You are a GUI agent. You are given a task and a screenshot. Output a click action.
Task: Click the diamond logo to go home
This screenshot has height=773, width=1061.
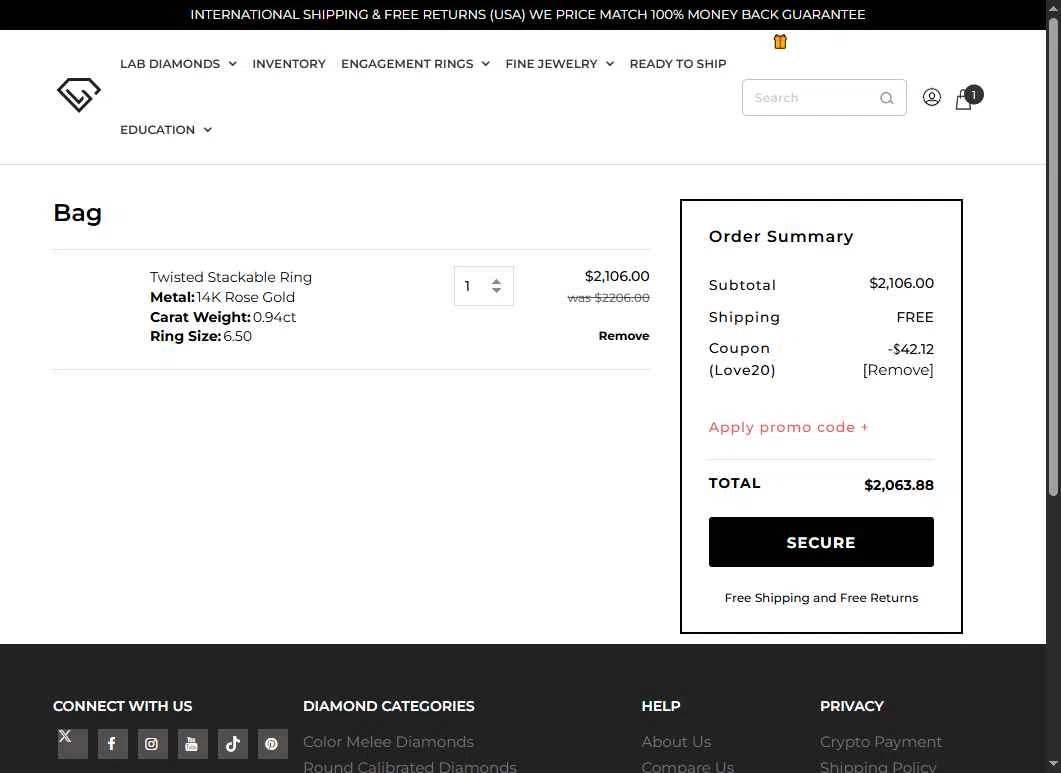(x=79, y=95)
